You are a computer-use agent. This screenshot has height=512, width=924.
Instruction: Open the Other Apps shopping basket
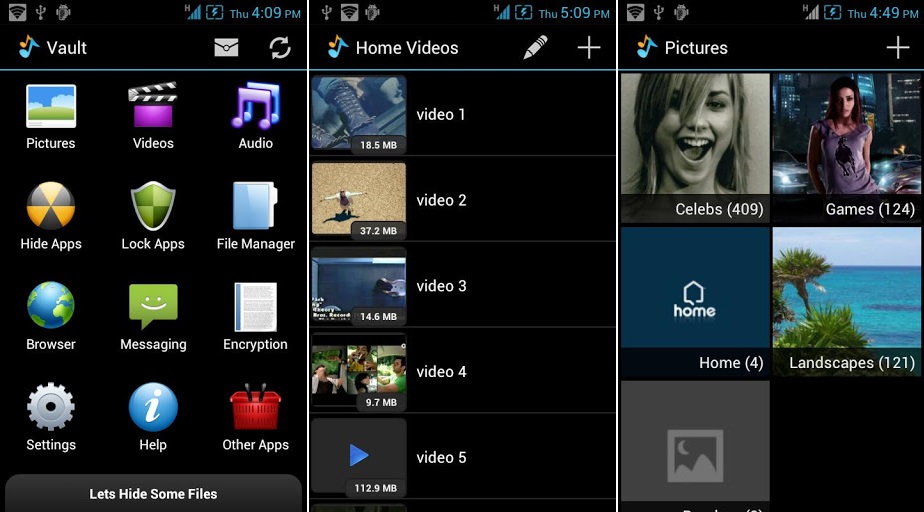pyautogui.click(x=255, y=407)
